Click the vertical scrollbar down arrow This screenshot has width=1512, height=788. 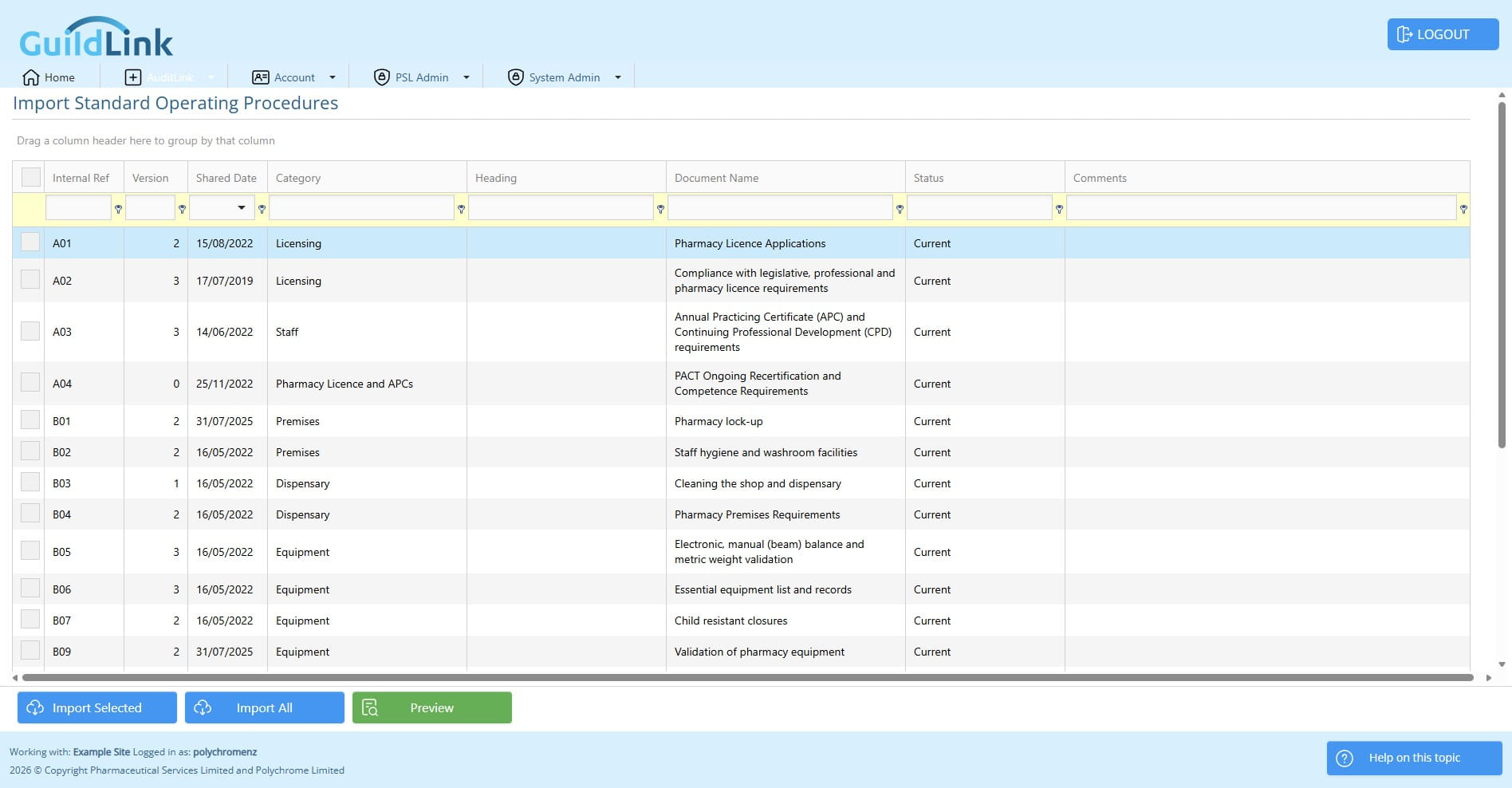point(1502,664)
